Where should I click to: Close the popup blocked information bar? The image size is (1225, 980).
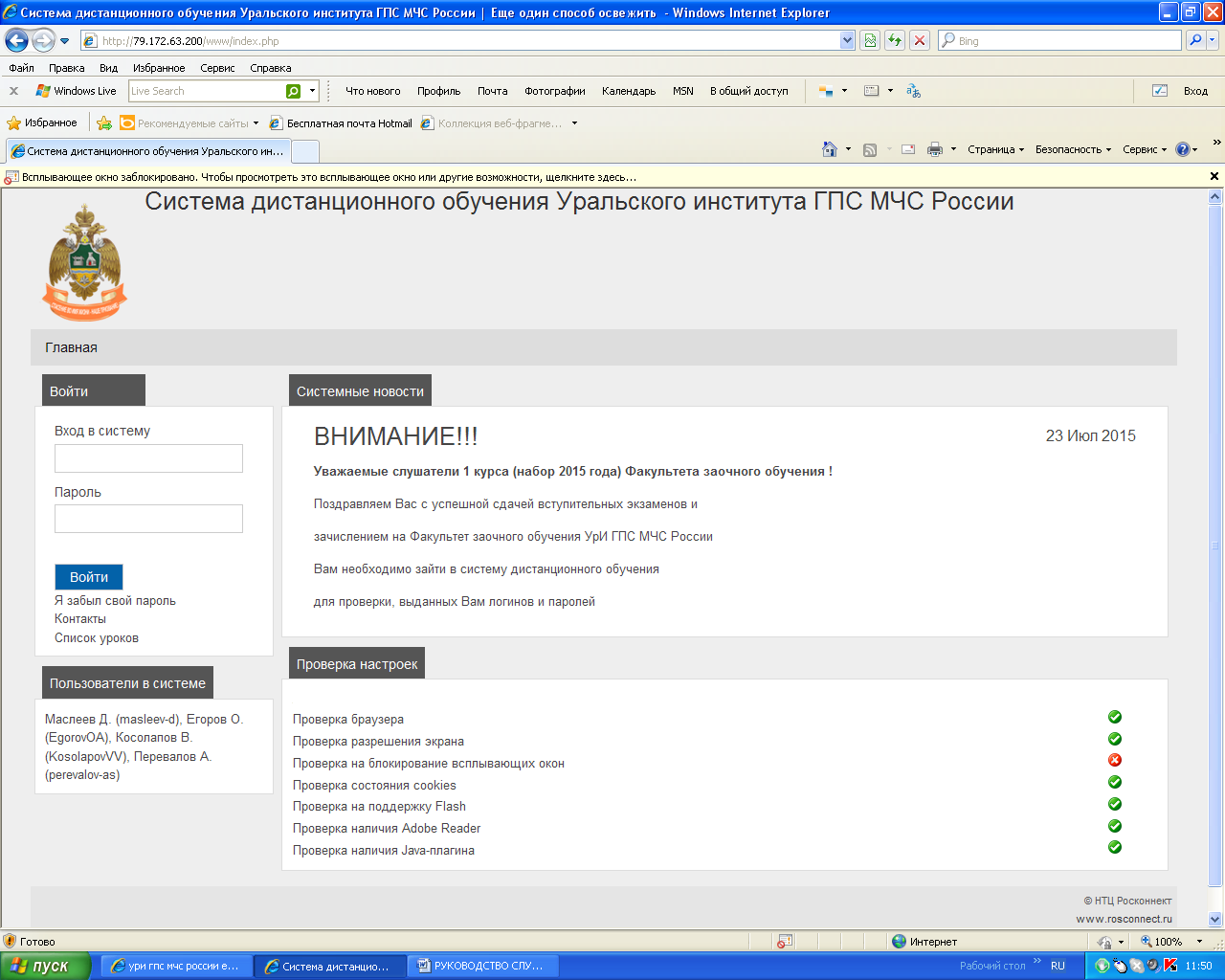tap(1214, 176)
